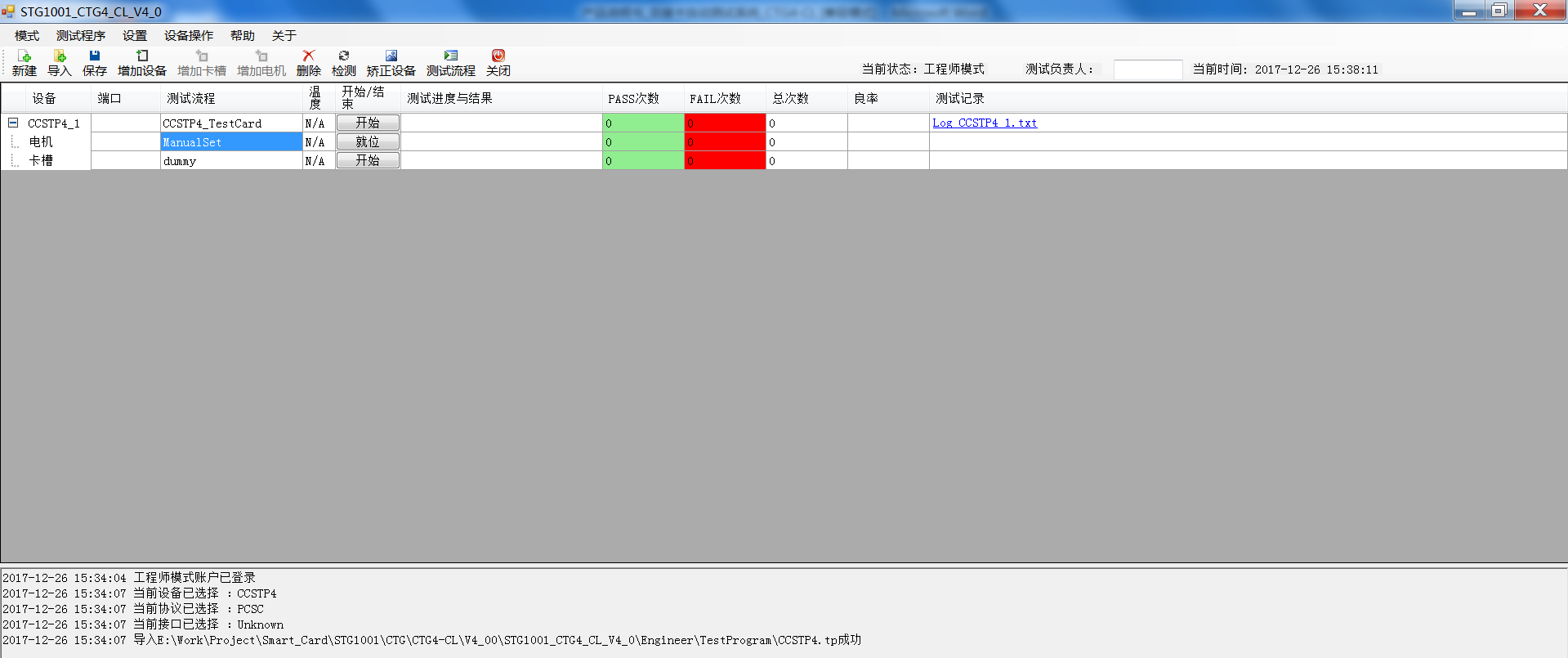Click the 测试流程 column header
This screenshot has height=658, width=1568.
(x=232, y=98)
